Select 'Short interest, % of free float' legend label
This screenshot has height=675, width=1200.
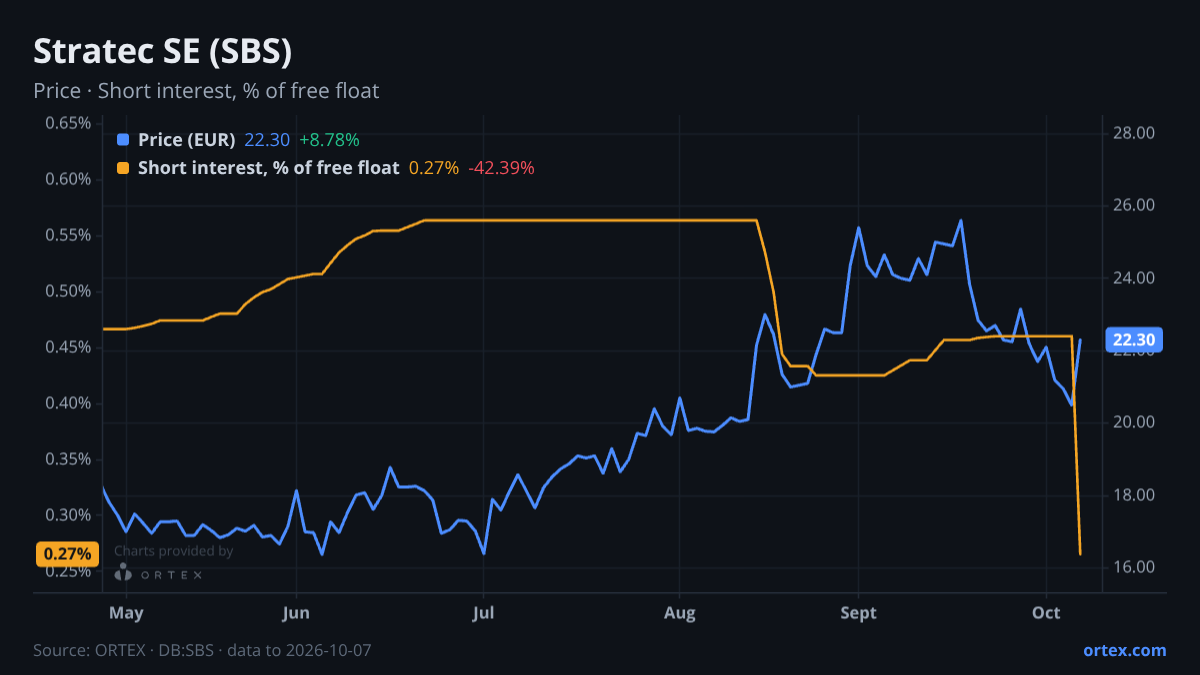click(x=269, y=168)
